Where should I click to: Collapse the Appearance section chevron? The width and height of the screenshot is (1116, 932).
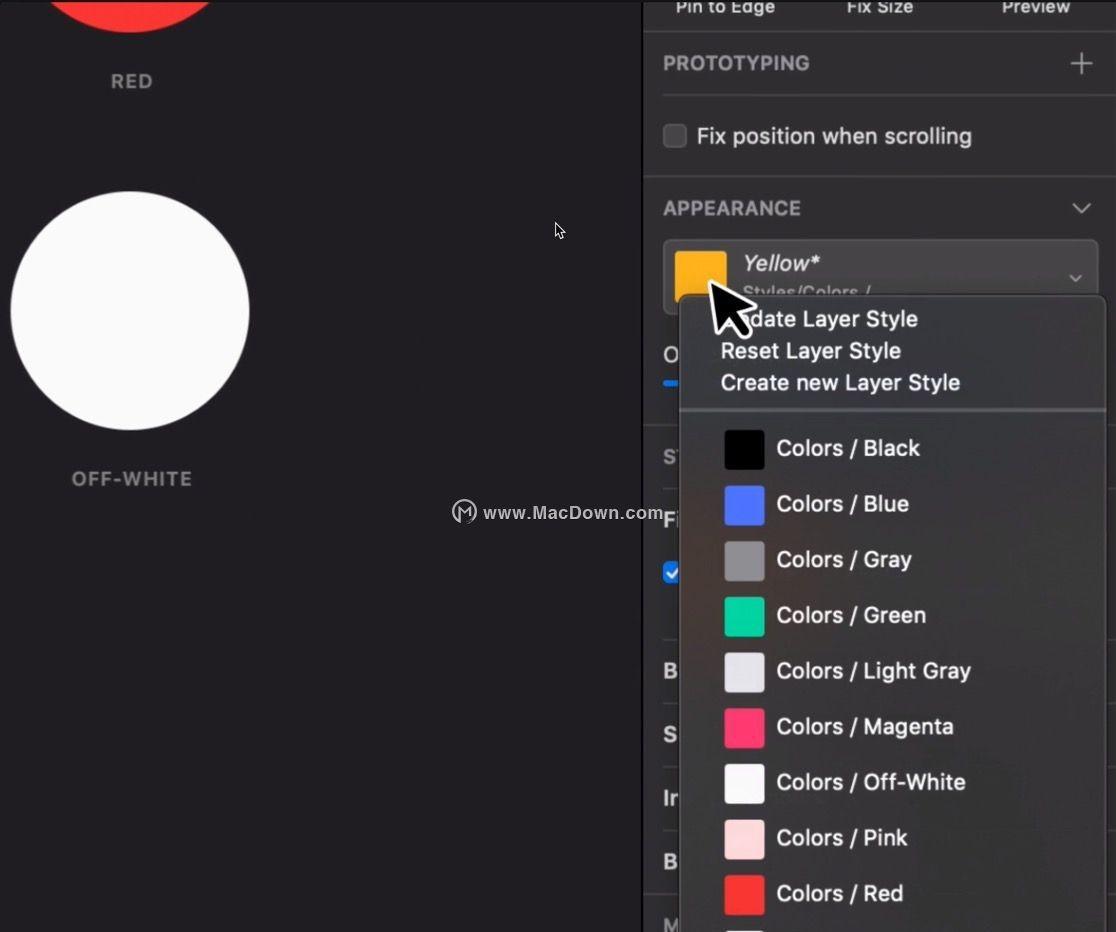pyautogui.click(x=1081, y=208)
